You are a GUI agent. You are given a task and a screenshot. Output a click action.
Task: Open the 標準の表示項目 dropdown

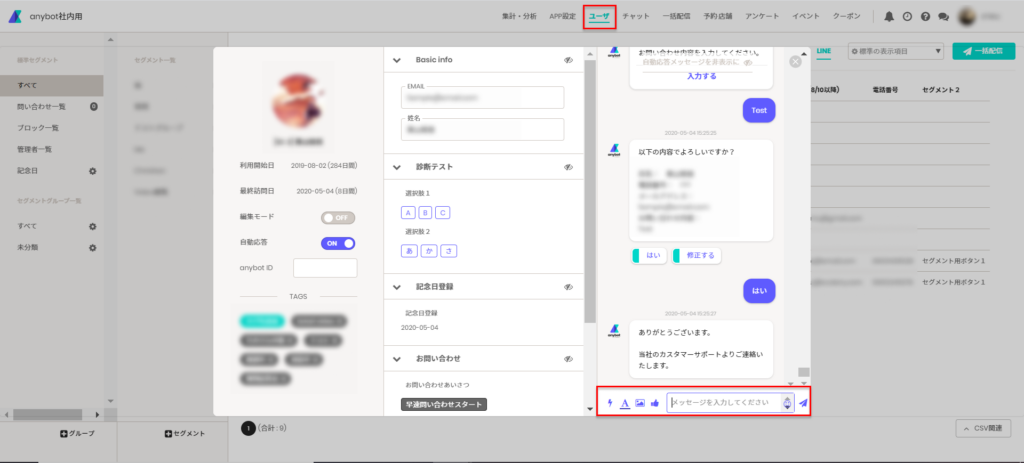pyautogui.click(x=895, y=51)
